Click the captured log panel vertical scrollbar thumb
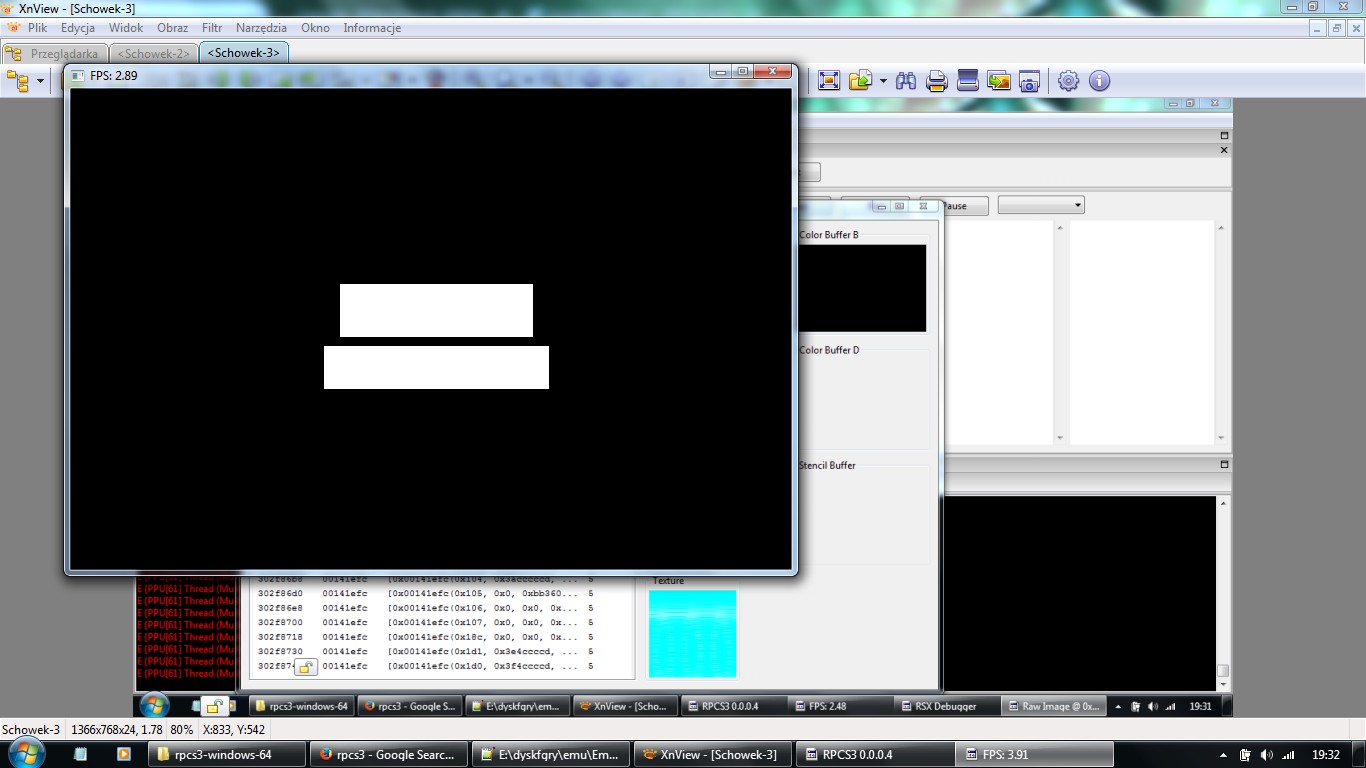The width and height of the screenshot is (1366, 768). pos(1222,671)
